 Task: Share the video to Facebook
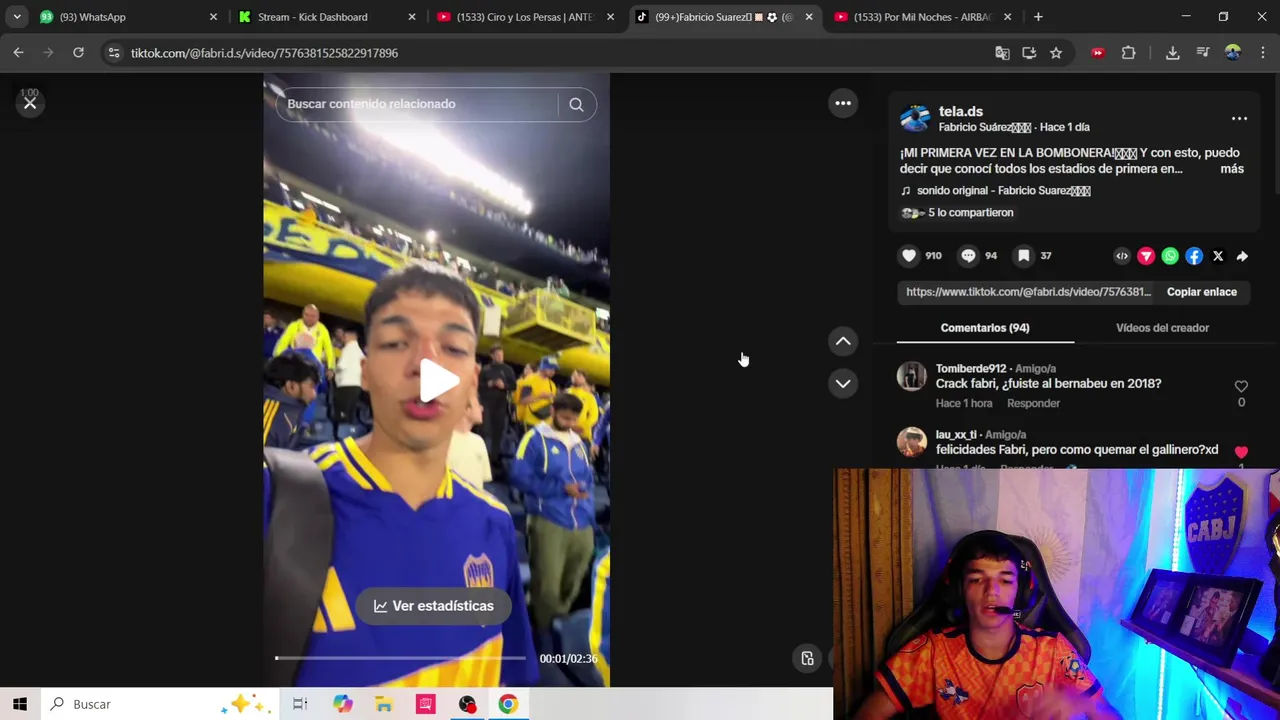pyautogui.click(x=1194, y=257)
